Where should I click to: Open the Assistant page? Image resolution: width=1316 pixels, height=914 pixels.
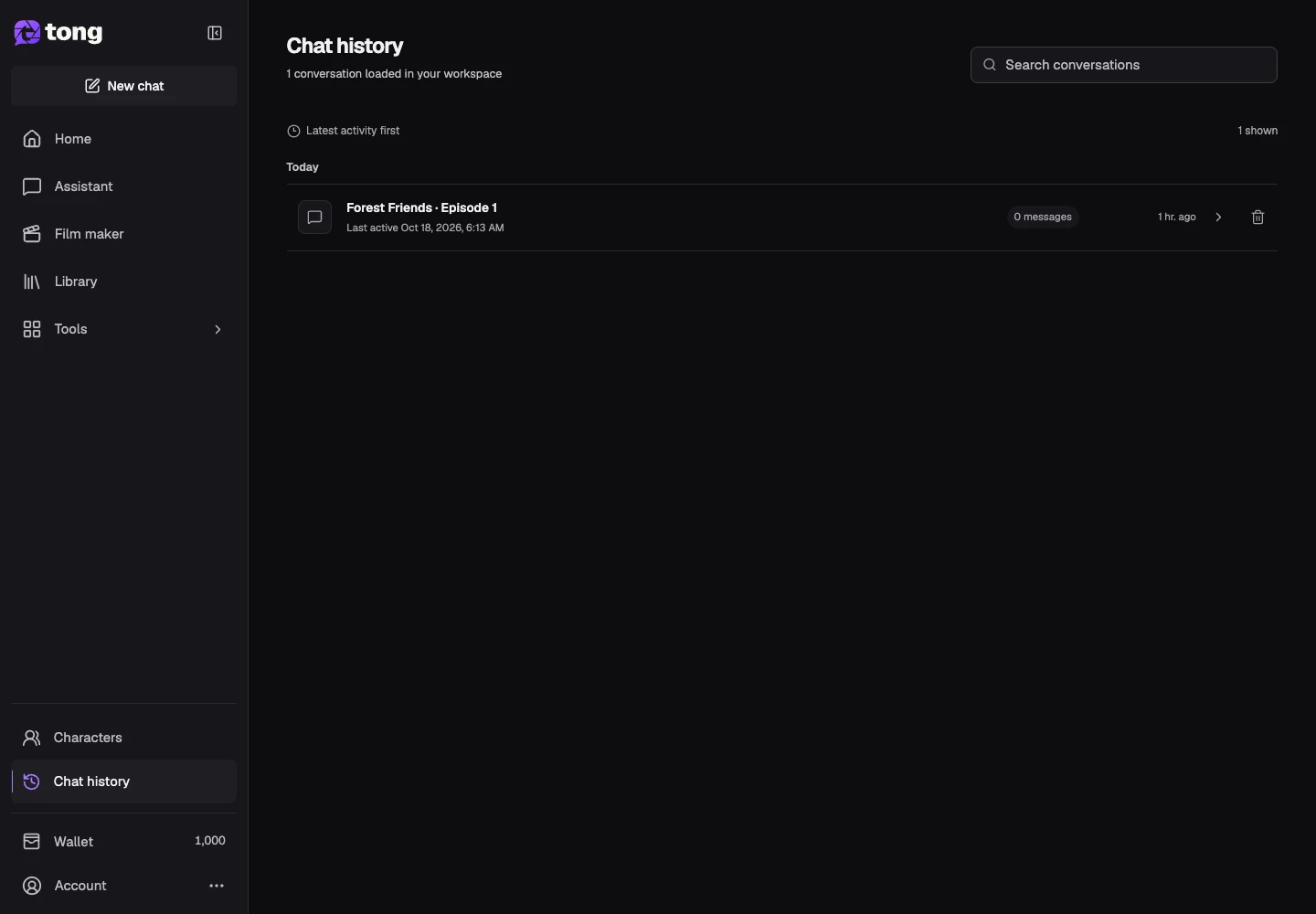(123, 186)
